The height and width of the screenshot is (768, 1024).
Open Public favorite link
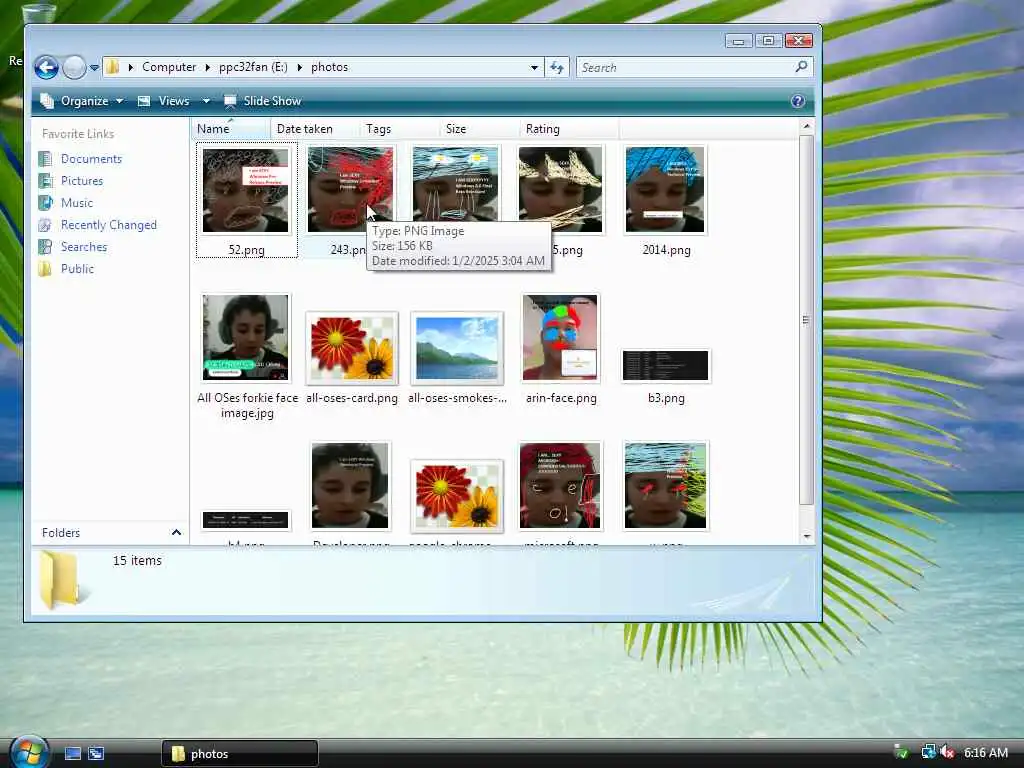[77, 269]
